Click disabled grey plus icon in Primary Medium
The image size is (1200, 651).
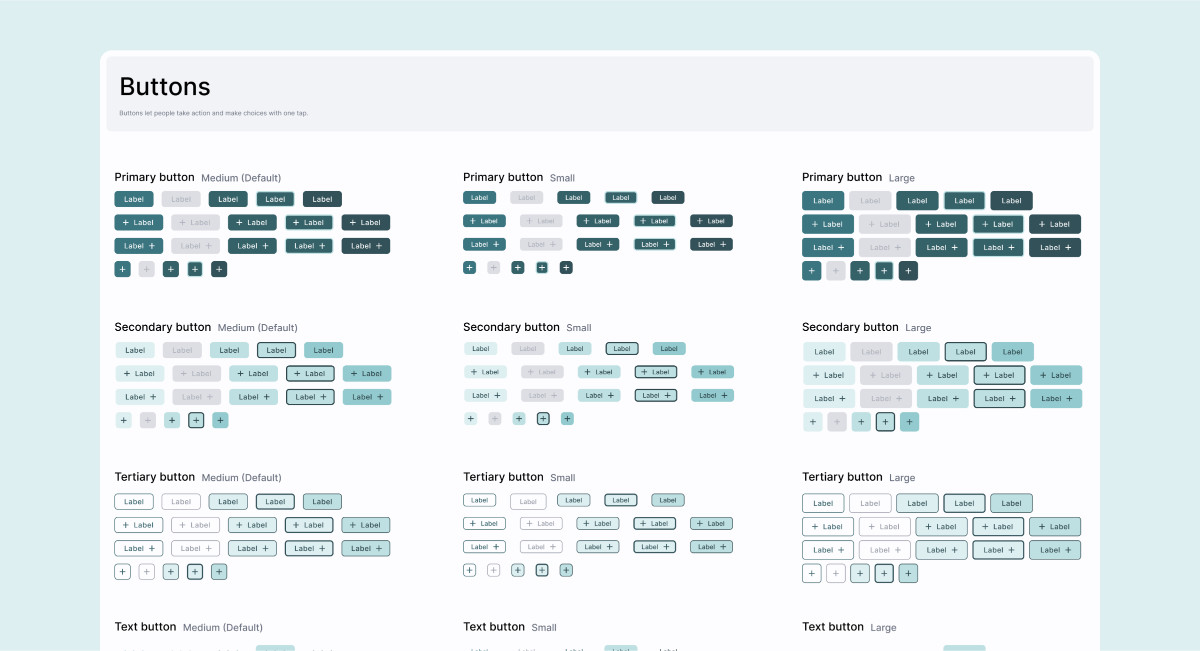147,269
